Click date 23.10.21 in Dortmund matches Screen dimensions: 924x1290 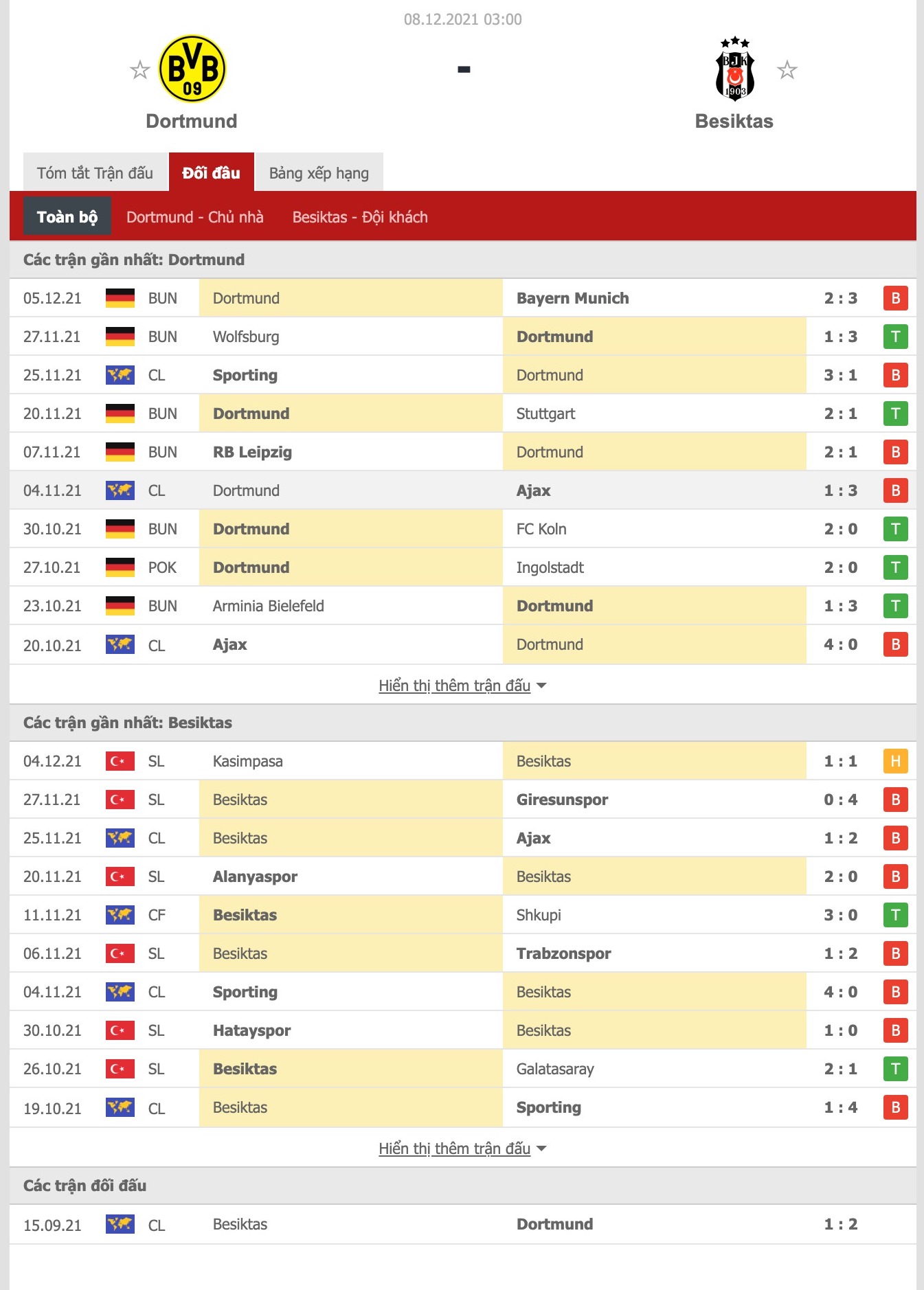click(x=52, y=606)
